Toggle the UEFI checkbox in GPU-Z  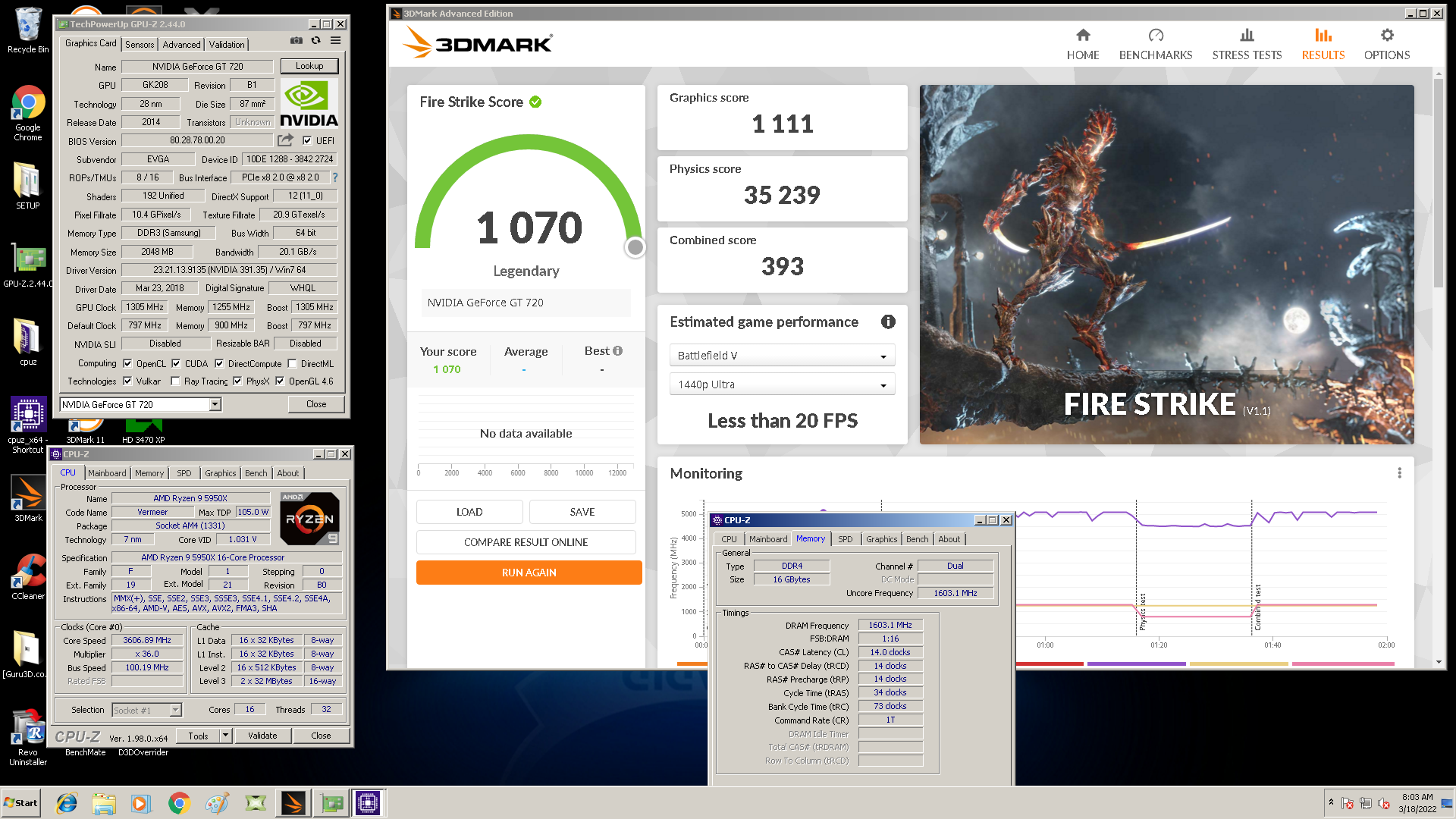pos(307,140)
